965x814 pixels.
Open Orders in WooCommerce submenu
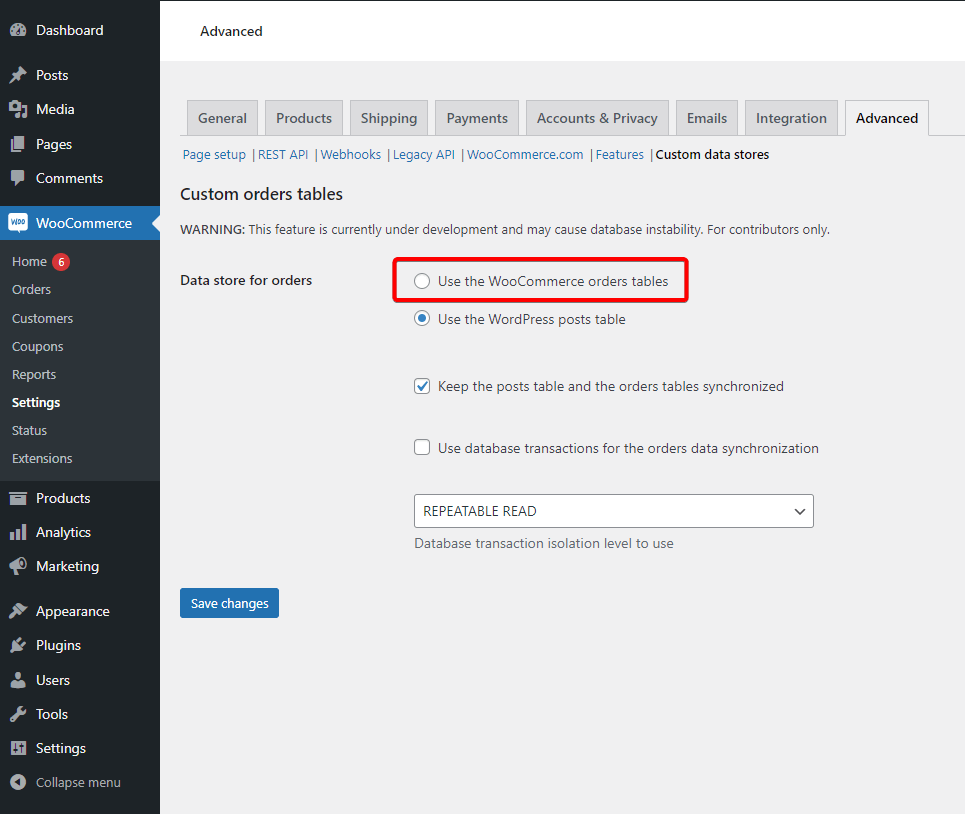click(x=31, y=289)
